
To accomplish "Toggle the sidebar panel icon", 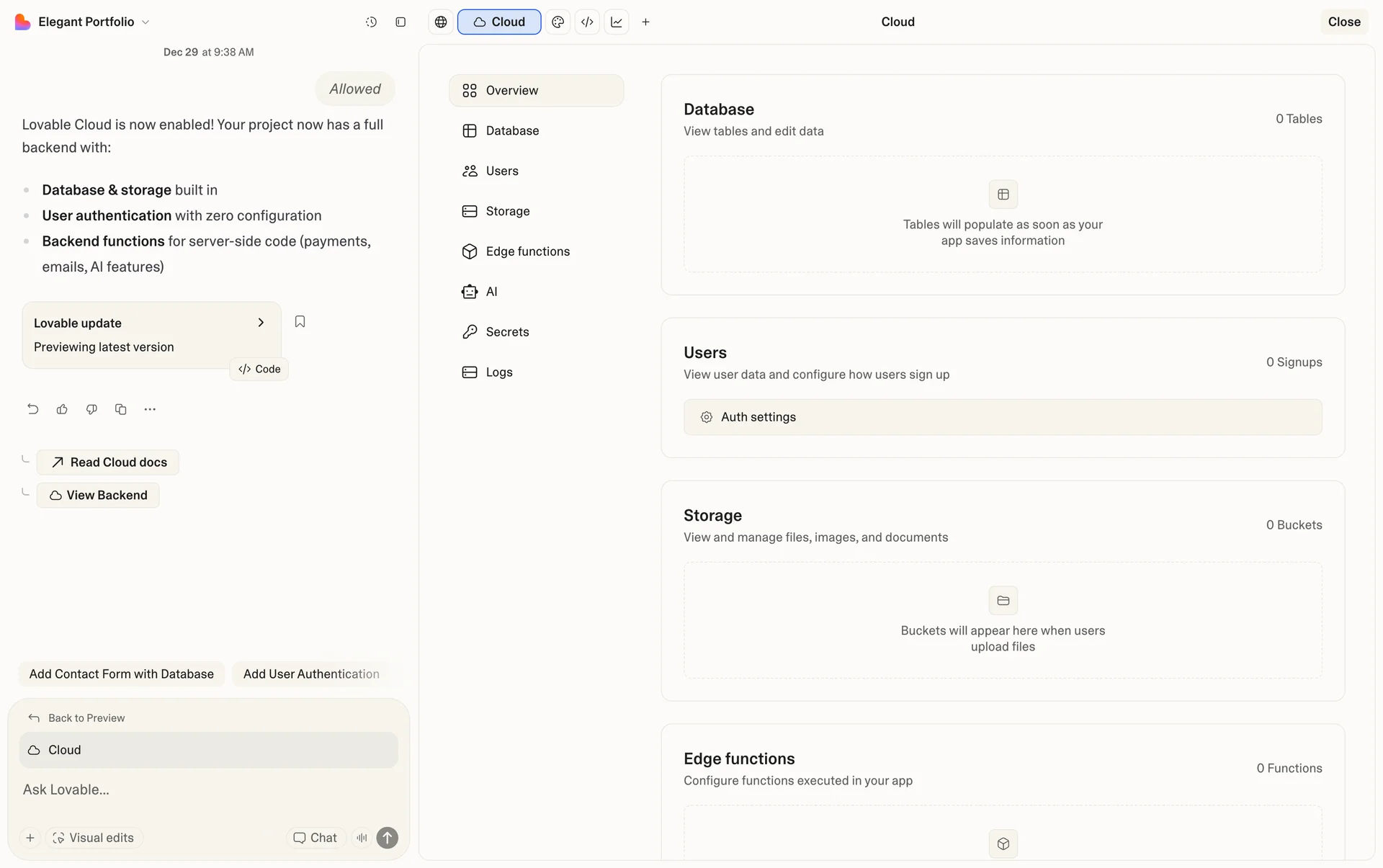I will 400,22.
